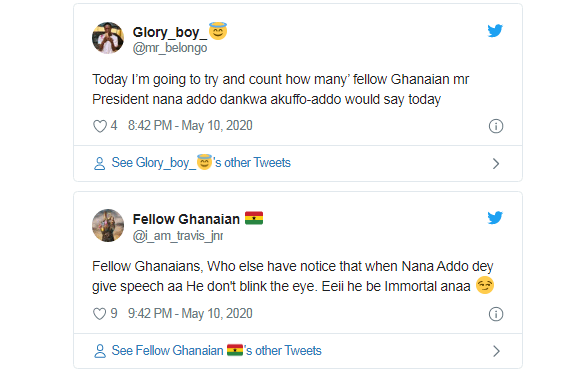This screenshot has width=588, height=370.
Task: Click the Twitter bird icon on Fellow Ghanaian tweet
Action: click(495, 218)
